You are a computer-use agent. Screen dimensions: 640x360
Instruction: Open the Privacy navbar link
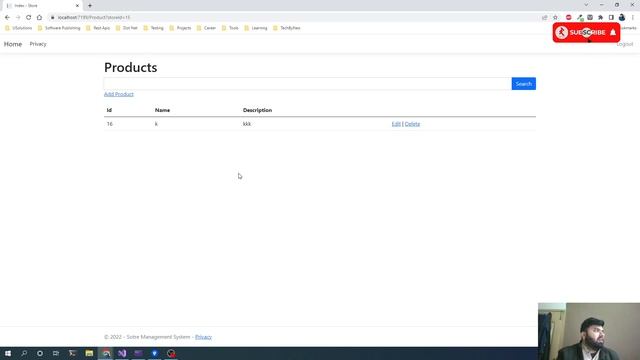coord(38,44)
